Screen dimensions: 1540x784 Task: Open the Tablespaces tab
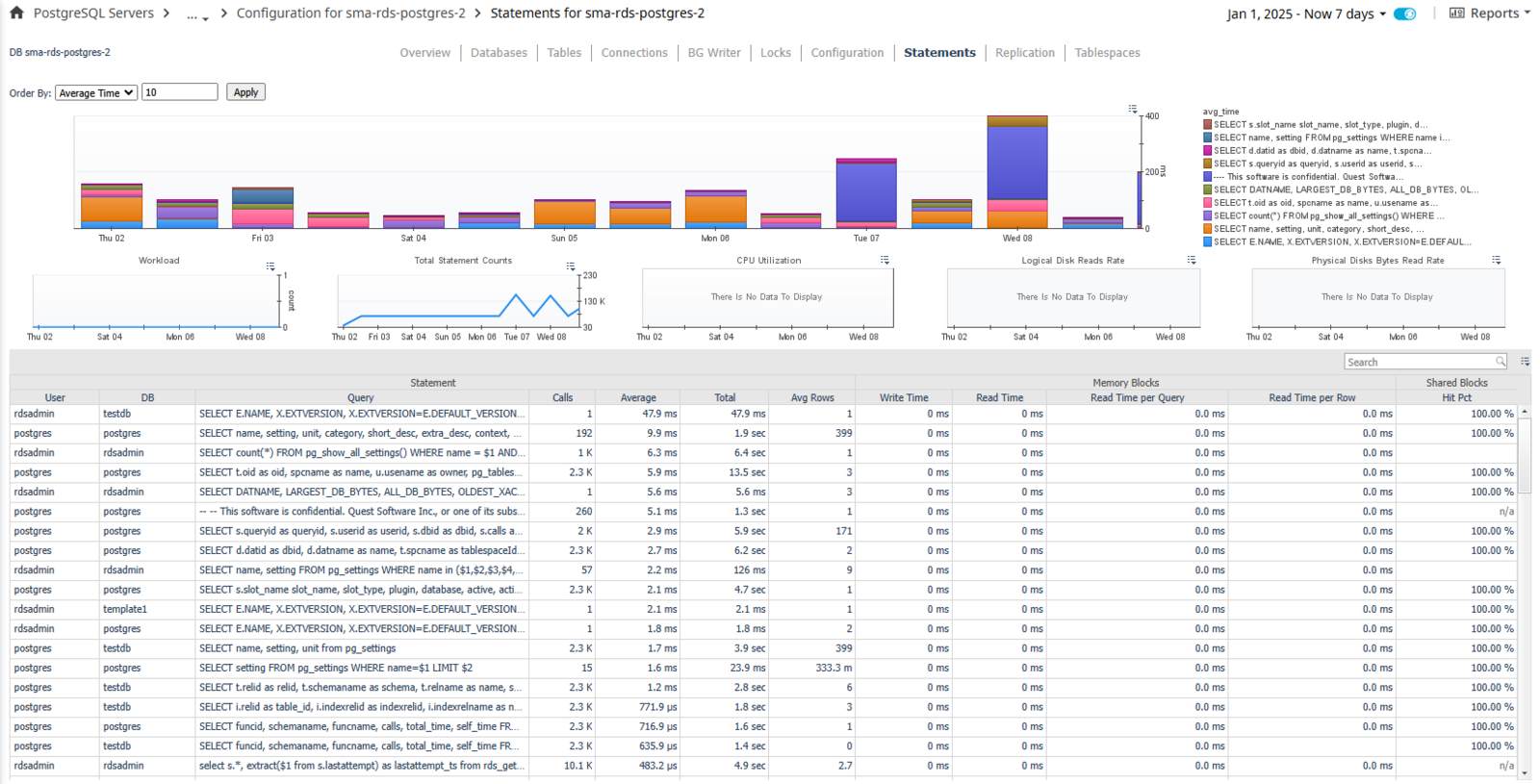[x=1107, y=53]
